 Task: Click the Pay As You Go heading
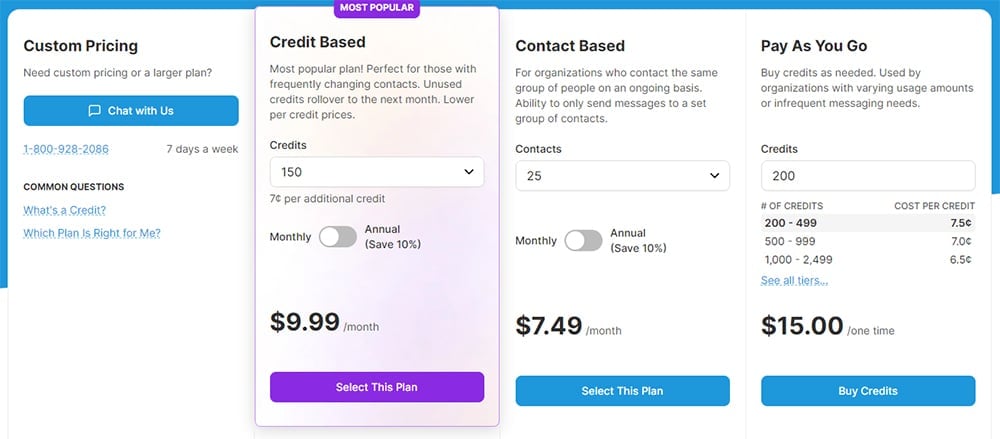(x=814, y=46)
